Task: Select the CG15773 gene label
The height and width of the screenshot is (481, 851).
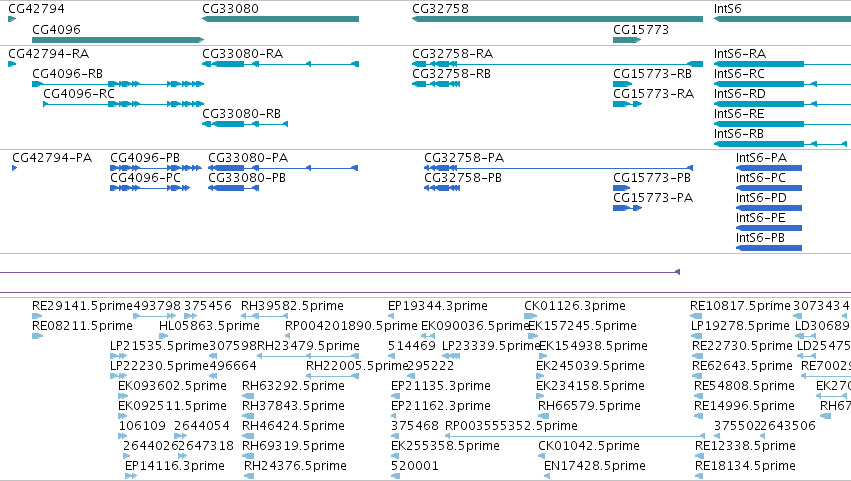Action: (640, 29)
